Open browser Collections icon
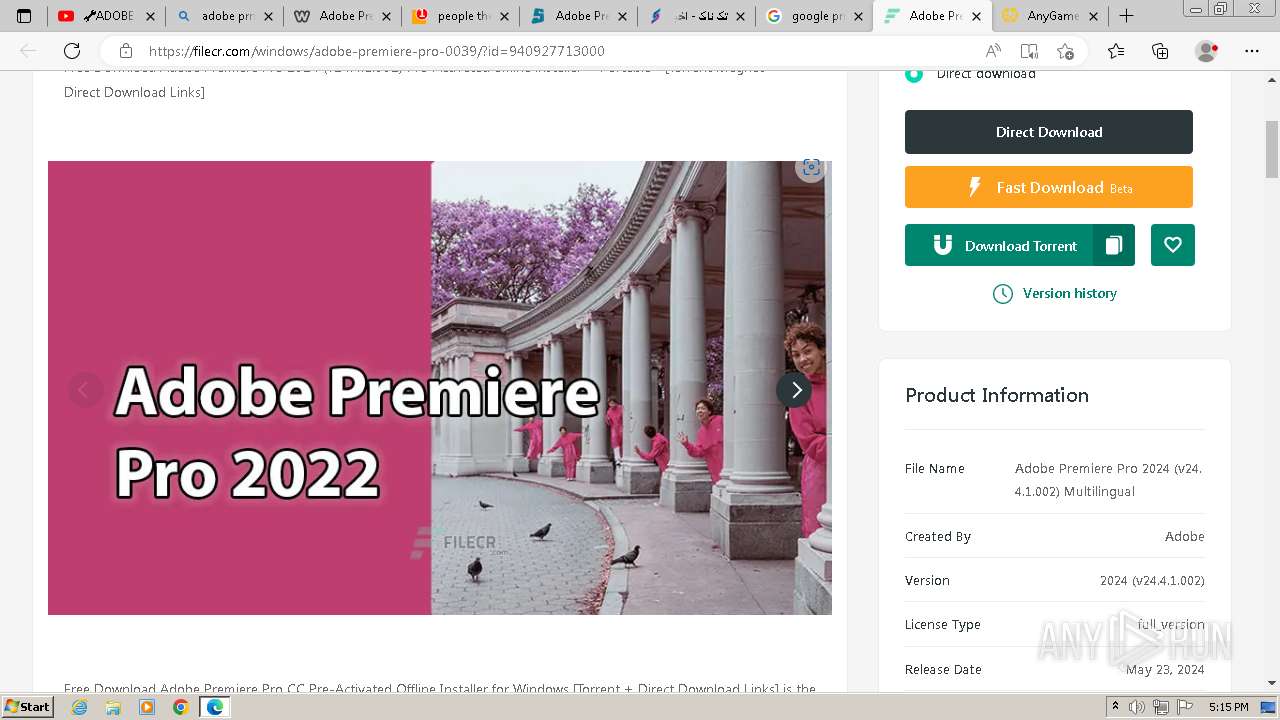This screenshot has height=720, width=1280. tap(1160, 51)
